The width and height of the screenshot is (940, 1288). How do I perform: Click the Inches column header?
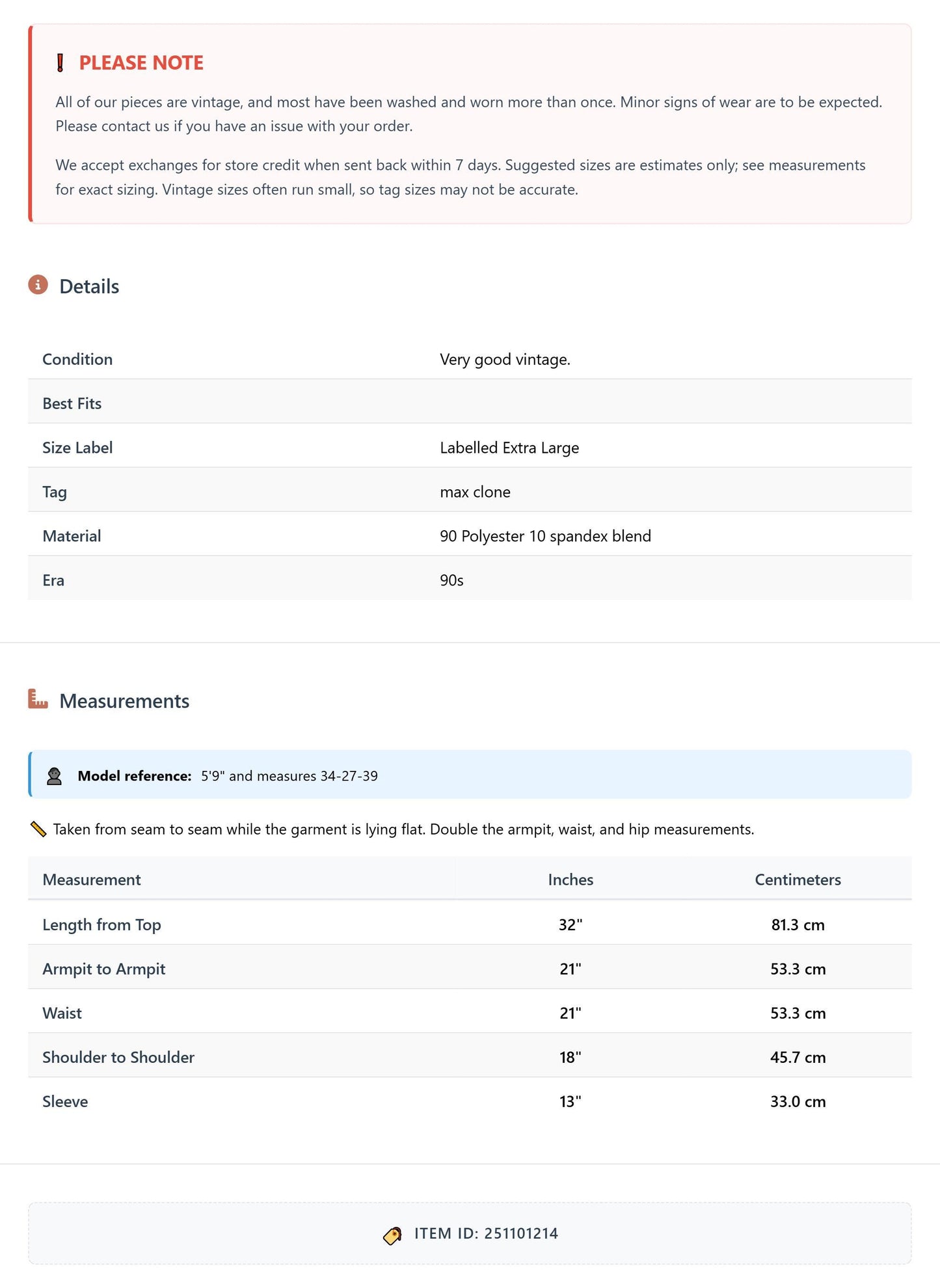tap(571, 879)
